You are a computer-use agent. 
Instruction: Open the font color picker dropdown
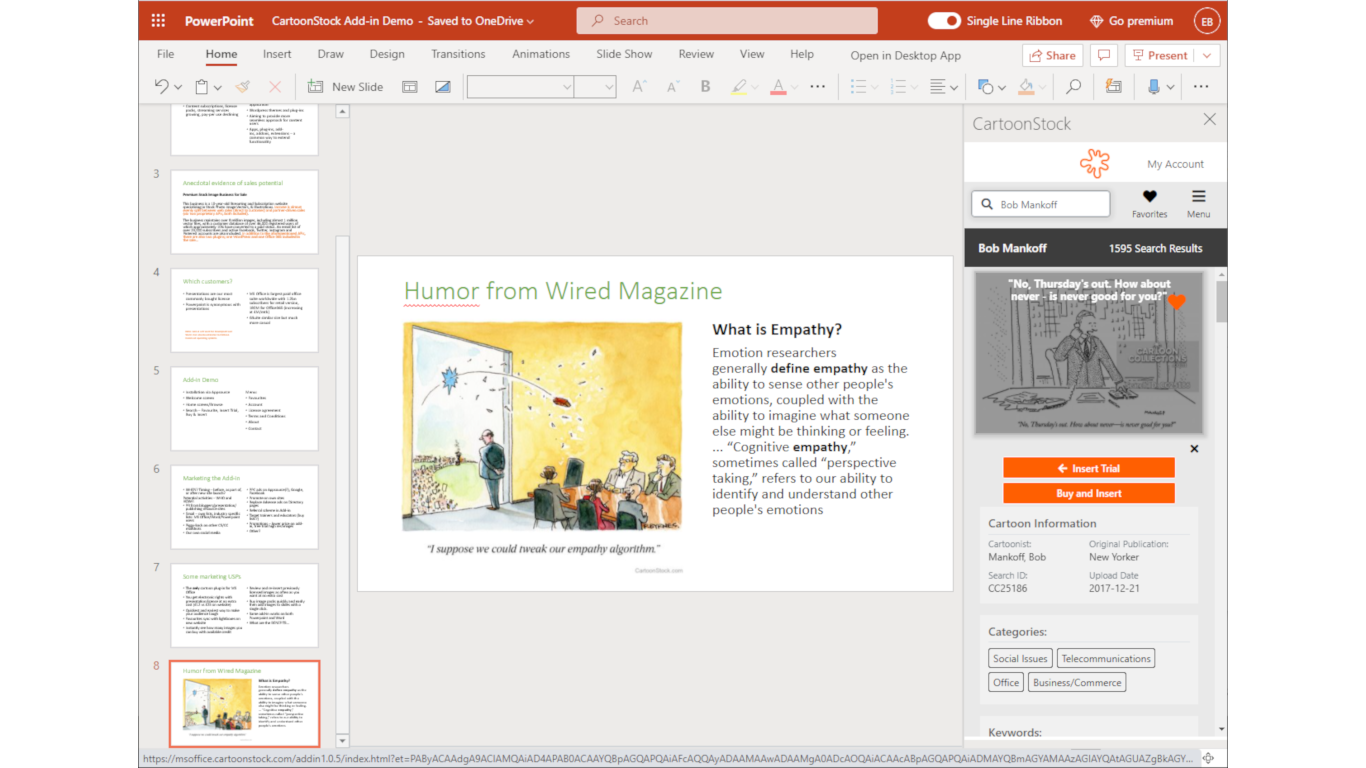point(795,87)
